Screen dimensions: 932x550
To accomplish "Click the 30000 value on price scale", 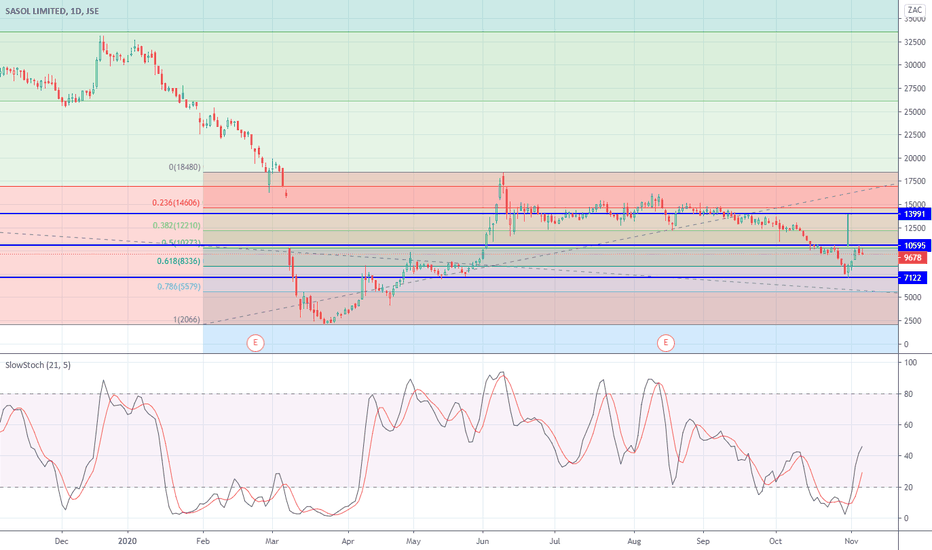I will [915, 65].
